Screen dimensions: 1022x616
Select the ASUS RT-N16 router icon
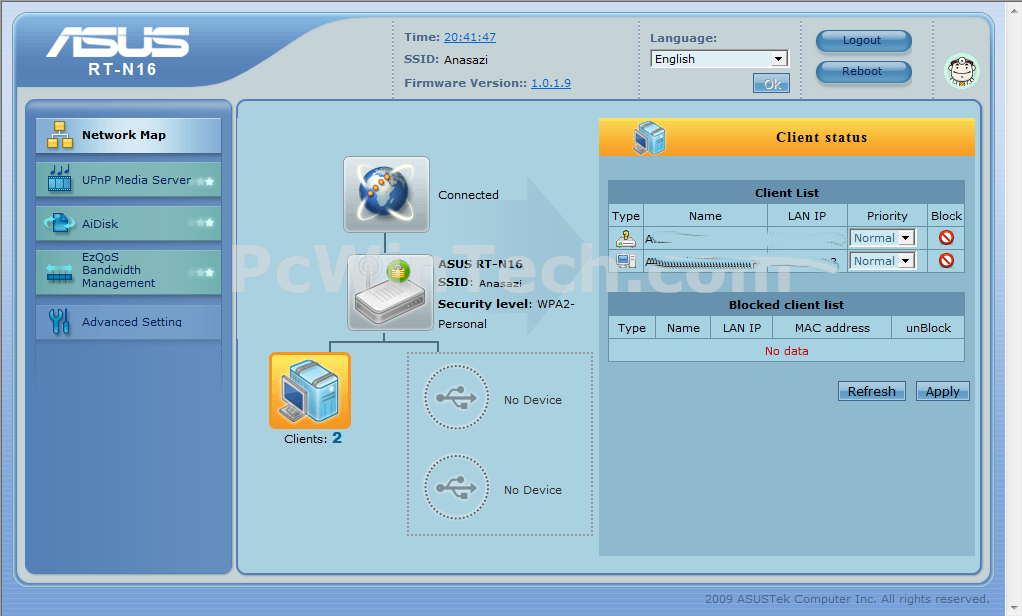coord(390,293)
